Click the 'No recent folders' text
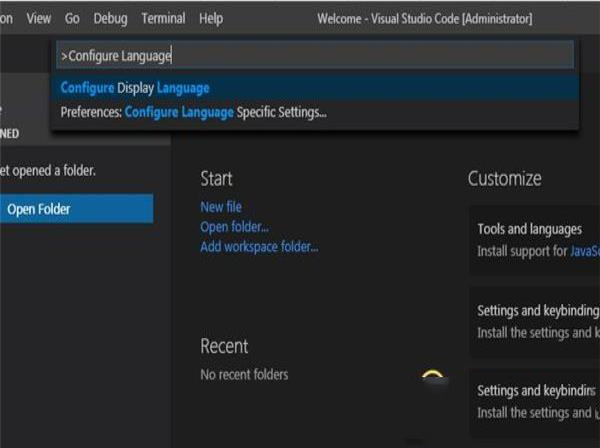Viewport: 600px width, 448px height. tap(244, 375)
